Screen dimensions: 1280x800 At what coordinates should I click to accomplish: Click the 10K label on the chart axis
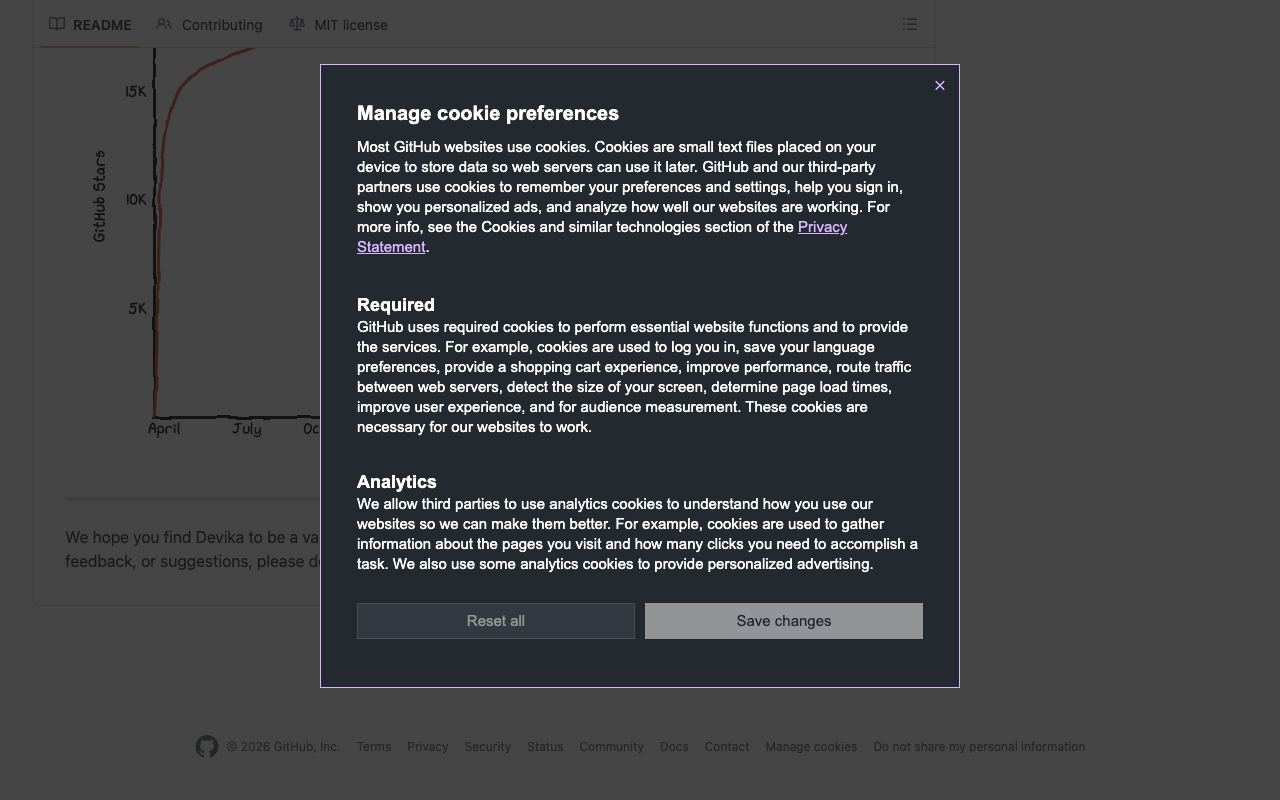coord(136,200)
